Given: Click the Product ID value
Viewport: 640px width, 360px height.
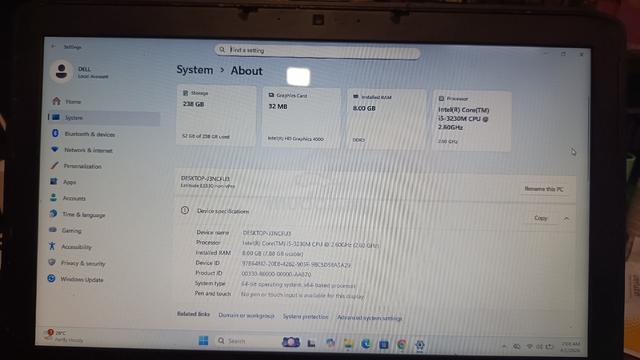Looking at the screenshot, I should coord(276,274).
